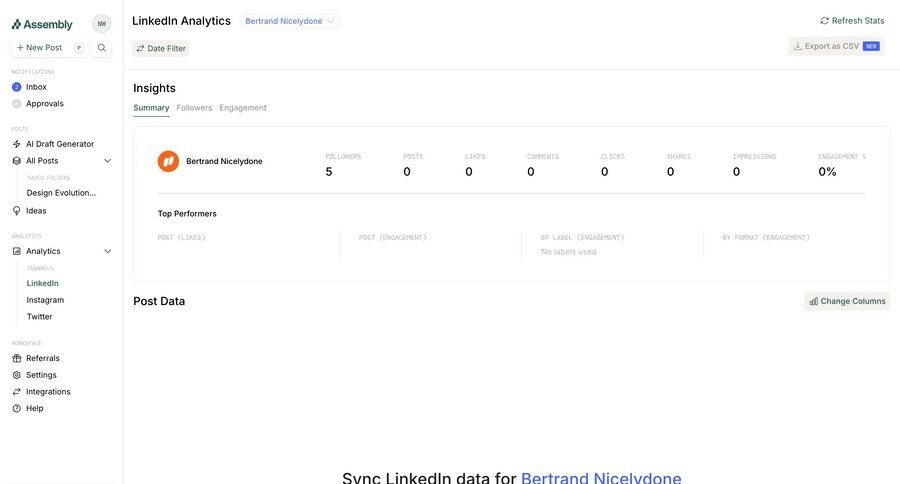This screenshot has width=900, height=484.
Task: Open Inbox with notification badge
Action: click(x=36, y=87)
